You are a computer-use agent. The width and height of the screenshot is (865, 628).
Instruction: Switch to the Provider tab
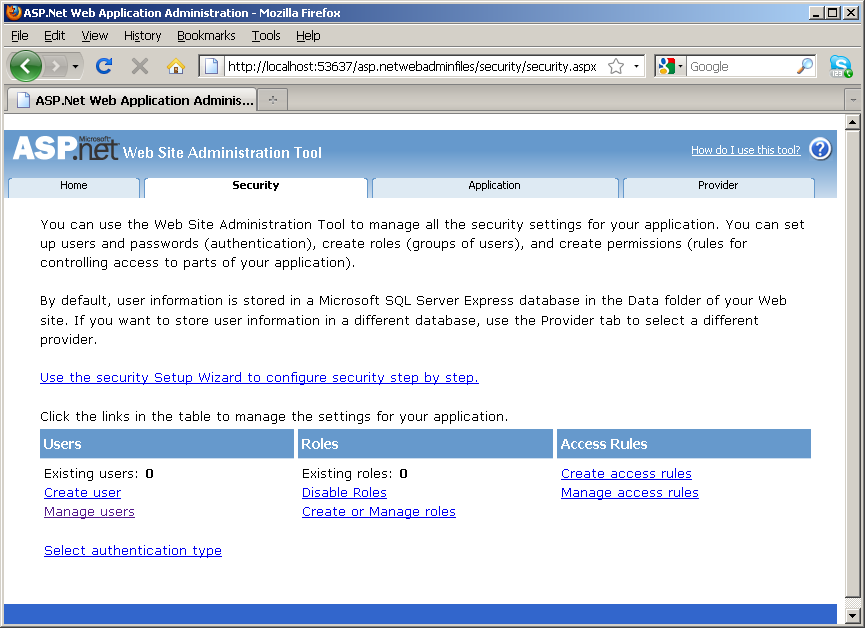(x=718, y=186)
